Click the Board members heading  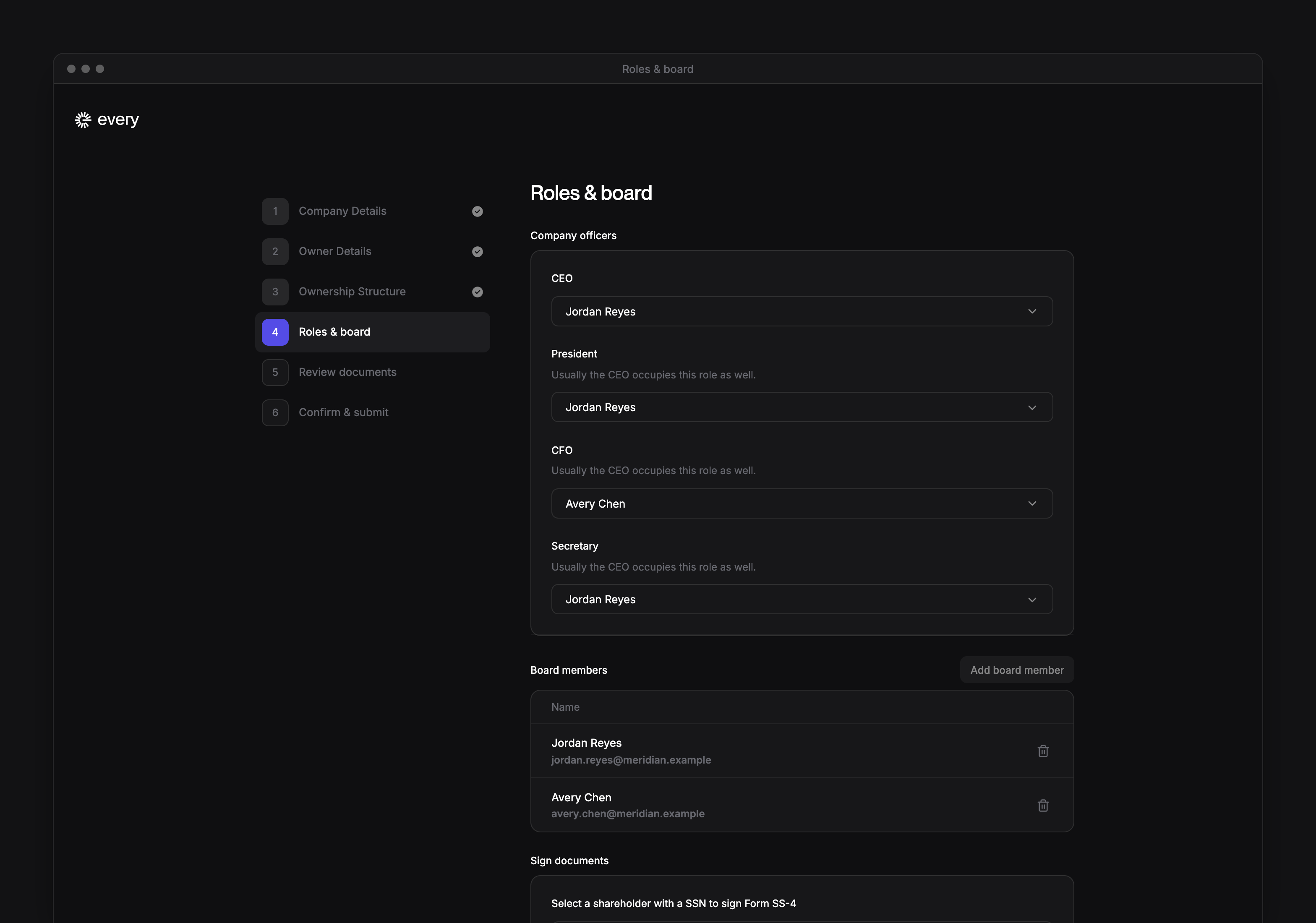[x=569, y=670]
